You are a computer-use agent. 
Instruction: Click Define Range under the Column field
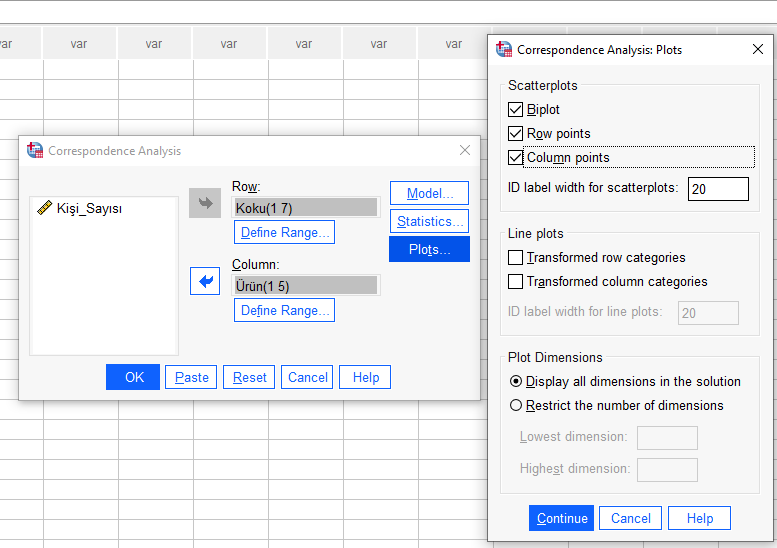[x=284, y=310]
